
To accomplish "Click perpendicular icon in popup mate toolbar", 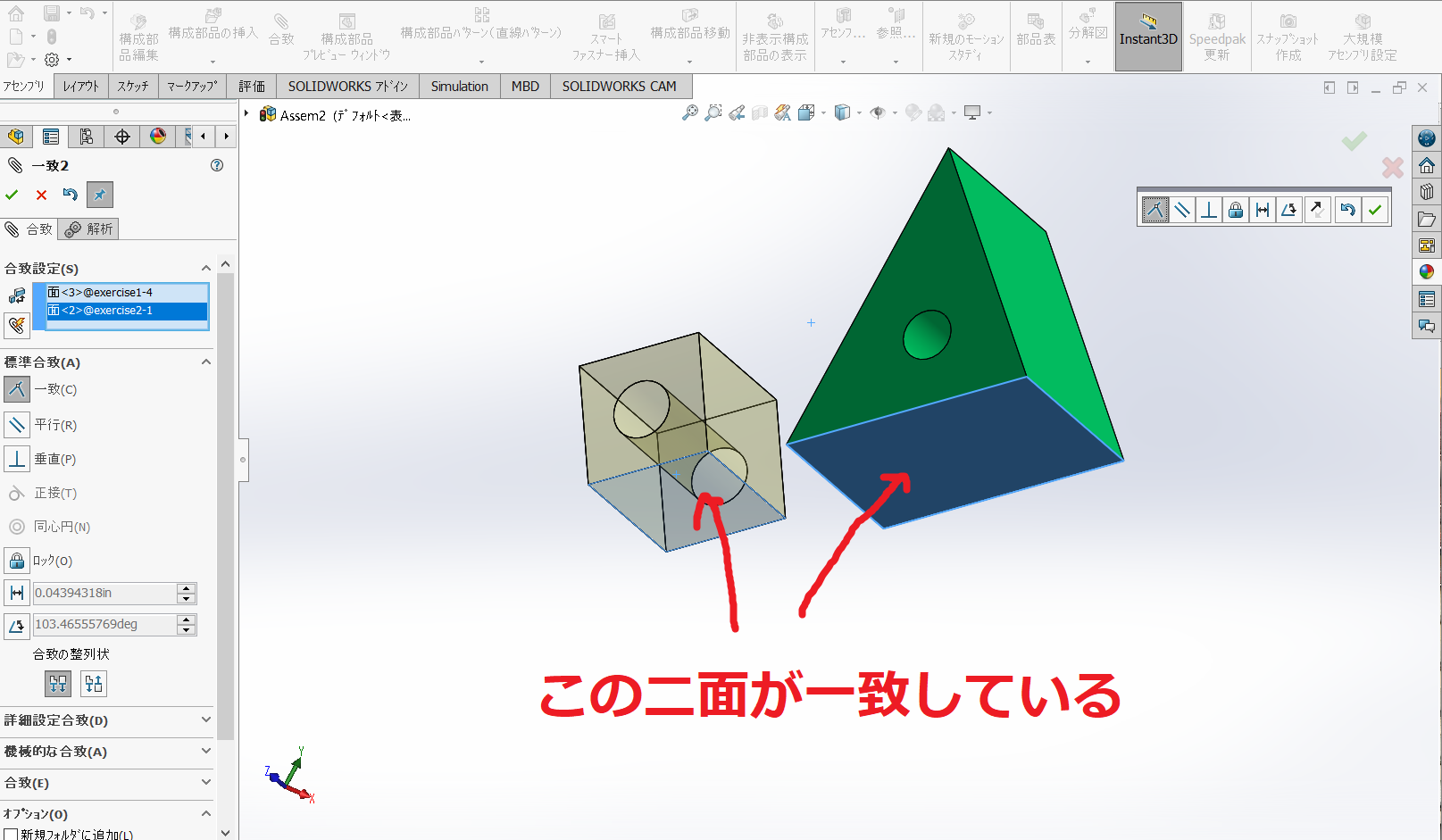I will [x=1208, y=210].
